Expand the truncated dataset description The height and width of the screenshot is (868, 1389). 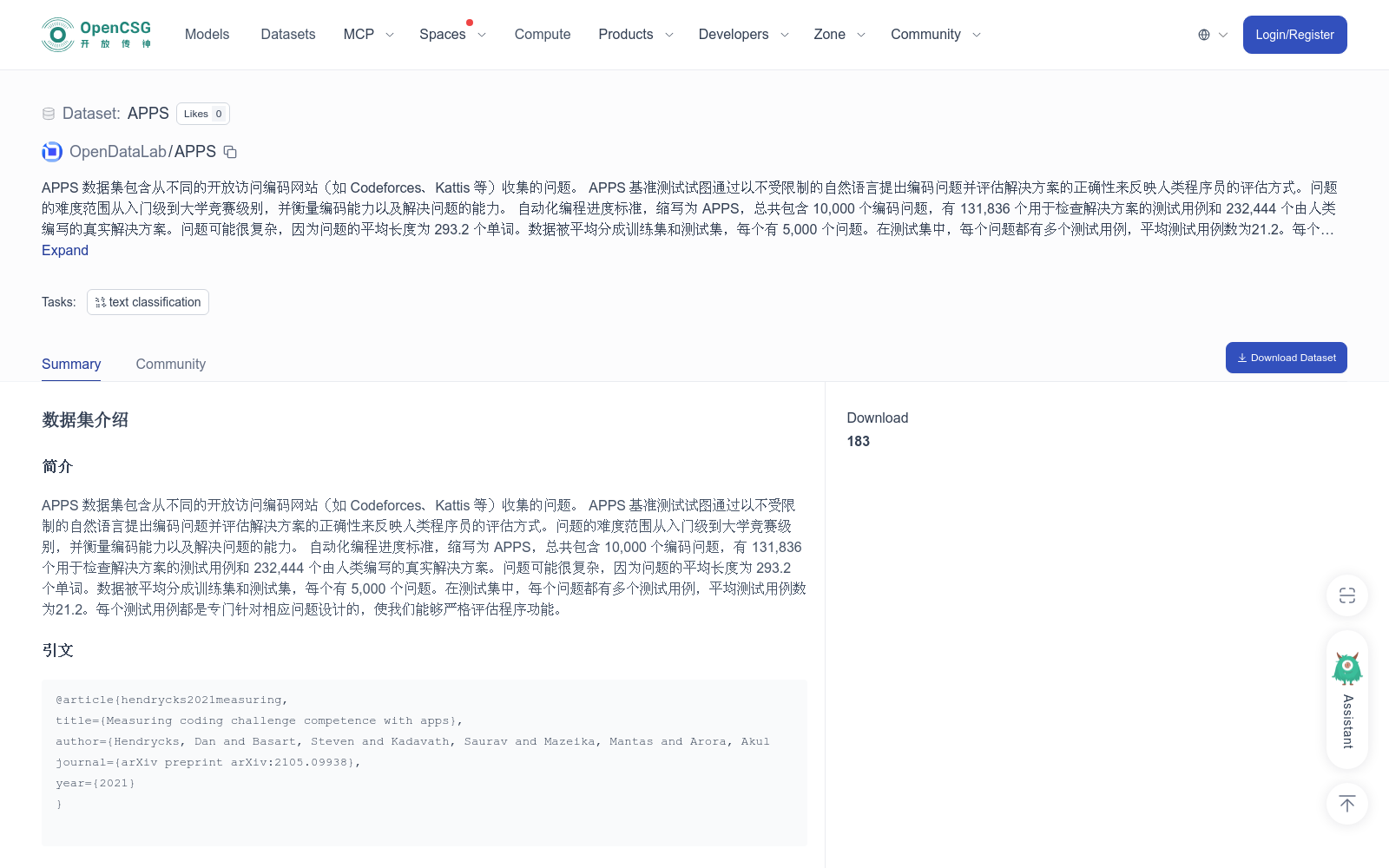coord(65,250)
